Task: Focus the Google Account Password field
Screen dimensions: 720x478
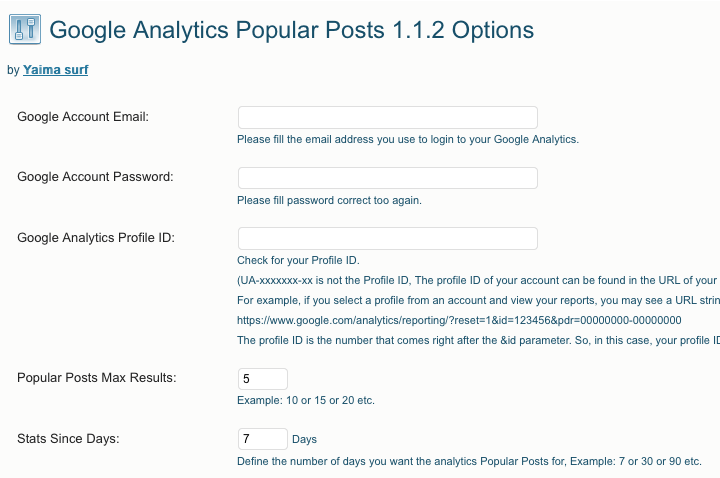Action: (388, 178)
